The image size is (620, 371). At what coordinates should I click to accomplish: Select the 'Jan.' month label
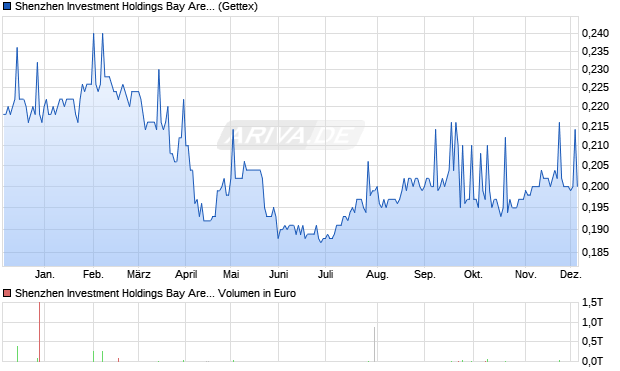point(45,274)
